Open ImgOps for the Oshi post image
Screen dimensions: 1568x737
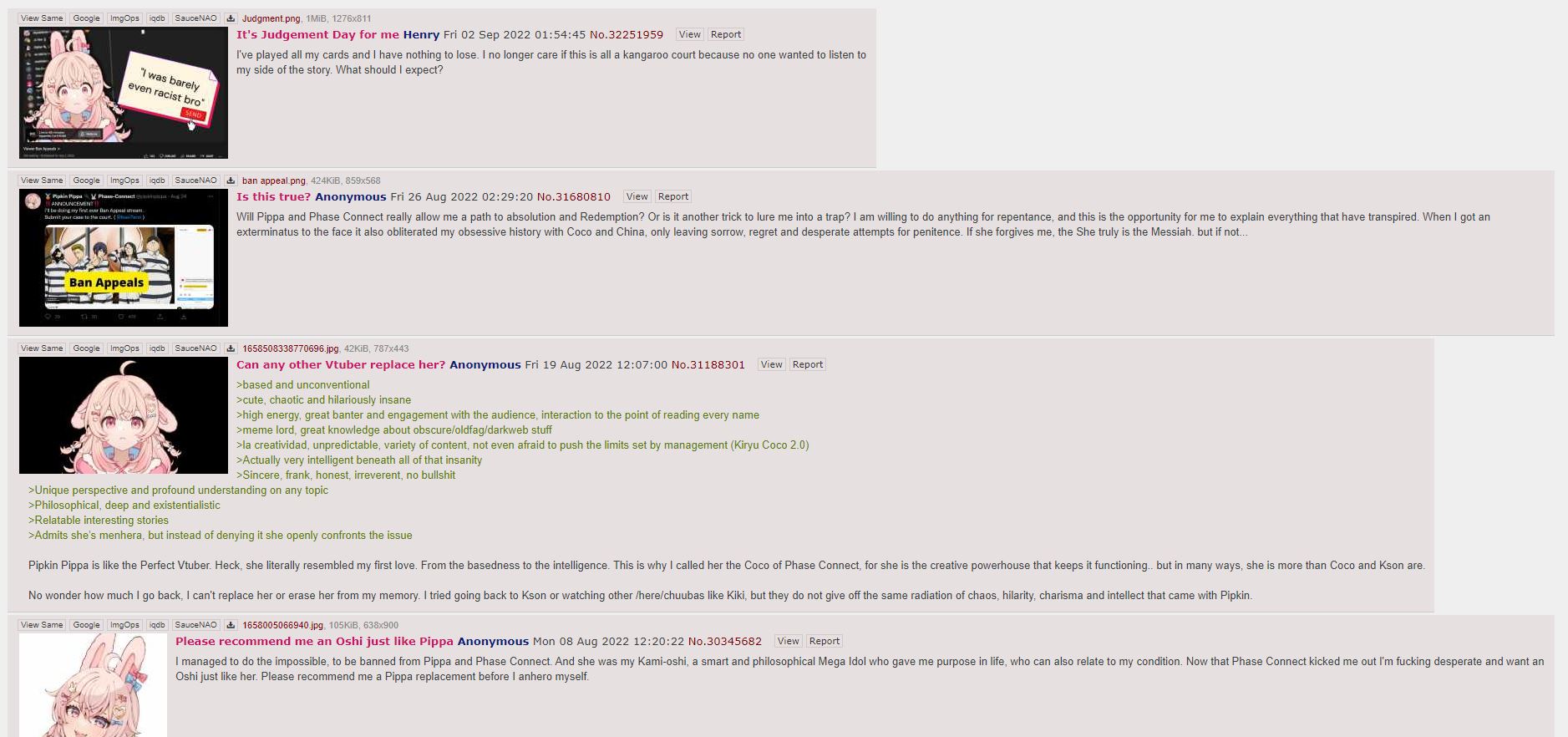coord(124,625)
